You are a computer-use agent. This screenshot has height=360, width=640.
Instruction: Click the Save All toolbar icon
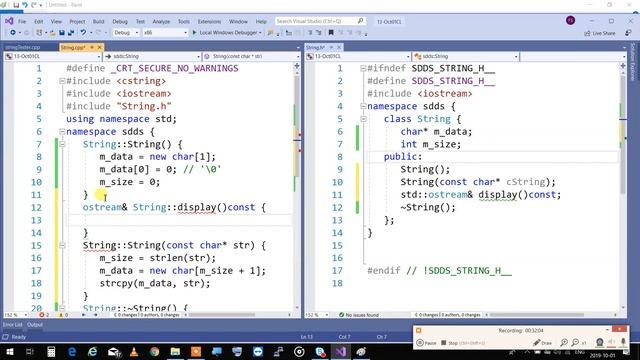click(x=71, y=33)
